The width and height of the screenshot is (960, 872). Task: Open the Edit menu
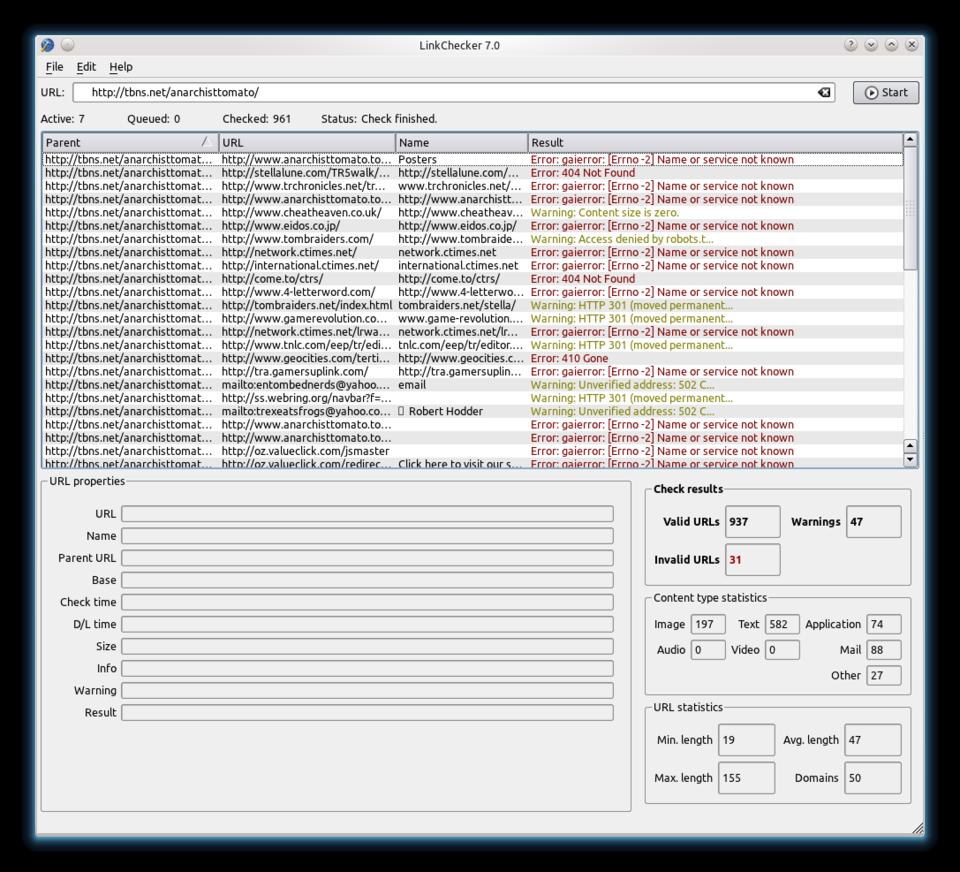coord(86,67)
